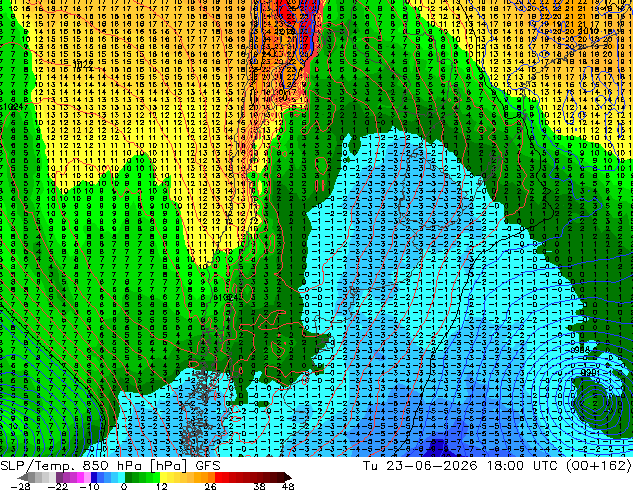Click the center of the low-pressure system with concentric blue isobars
The image size is (634, 490).
[596, 401]
